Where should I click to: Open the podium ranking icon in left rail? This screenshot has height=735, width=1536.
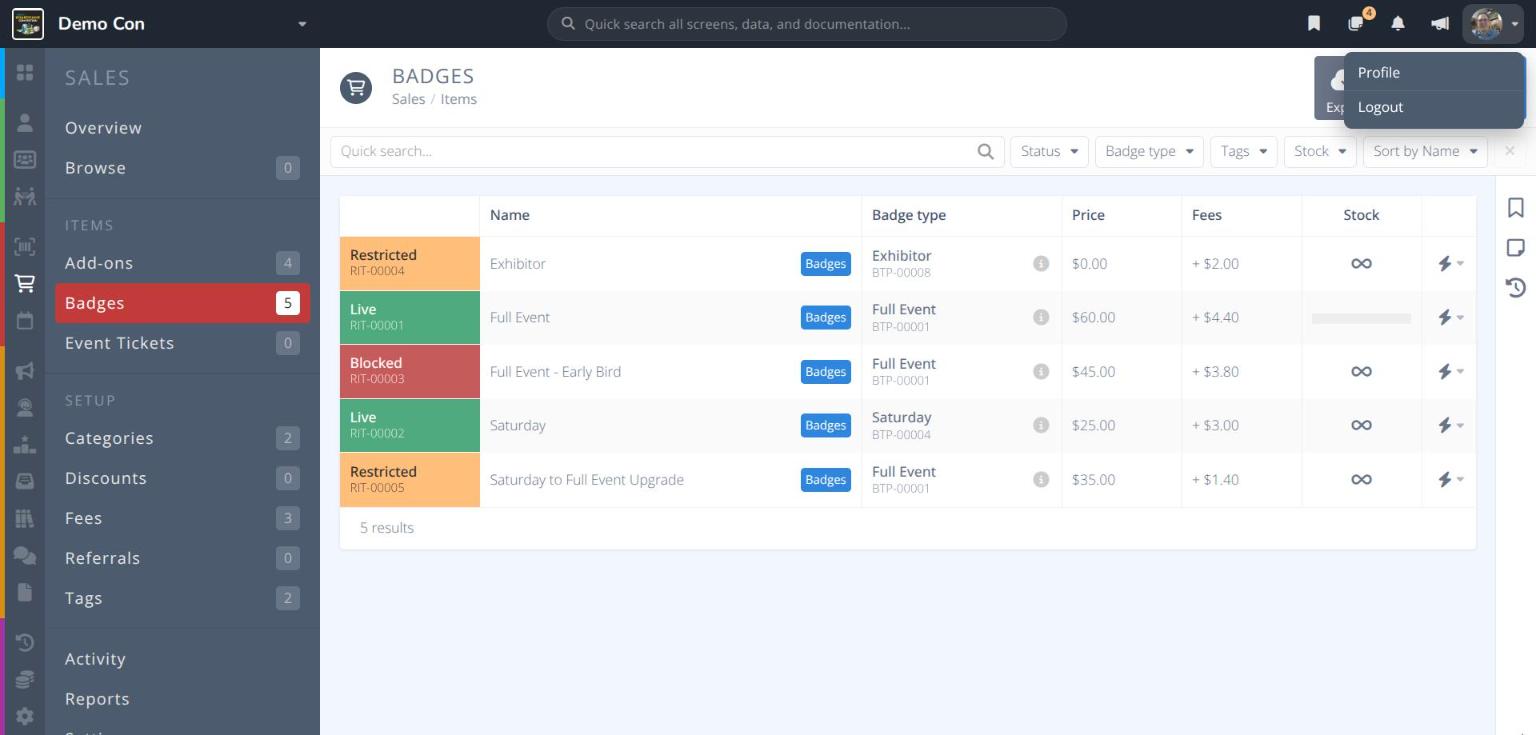tap(25, 445)
